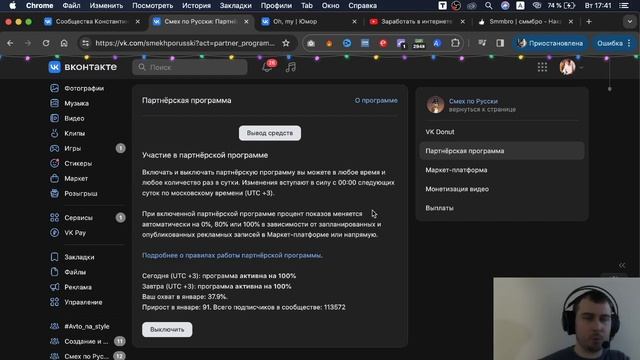Open VK Pay
Screen dimensions: 640x360
point(75,233)
